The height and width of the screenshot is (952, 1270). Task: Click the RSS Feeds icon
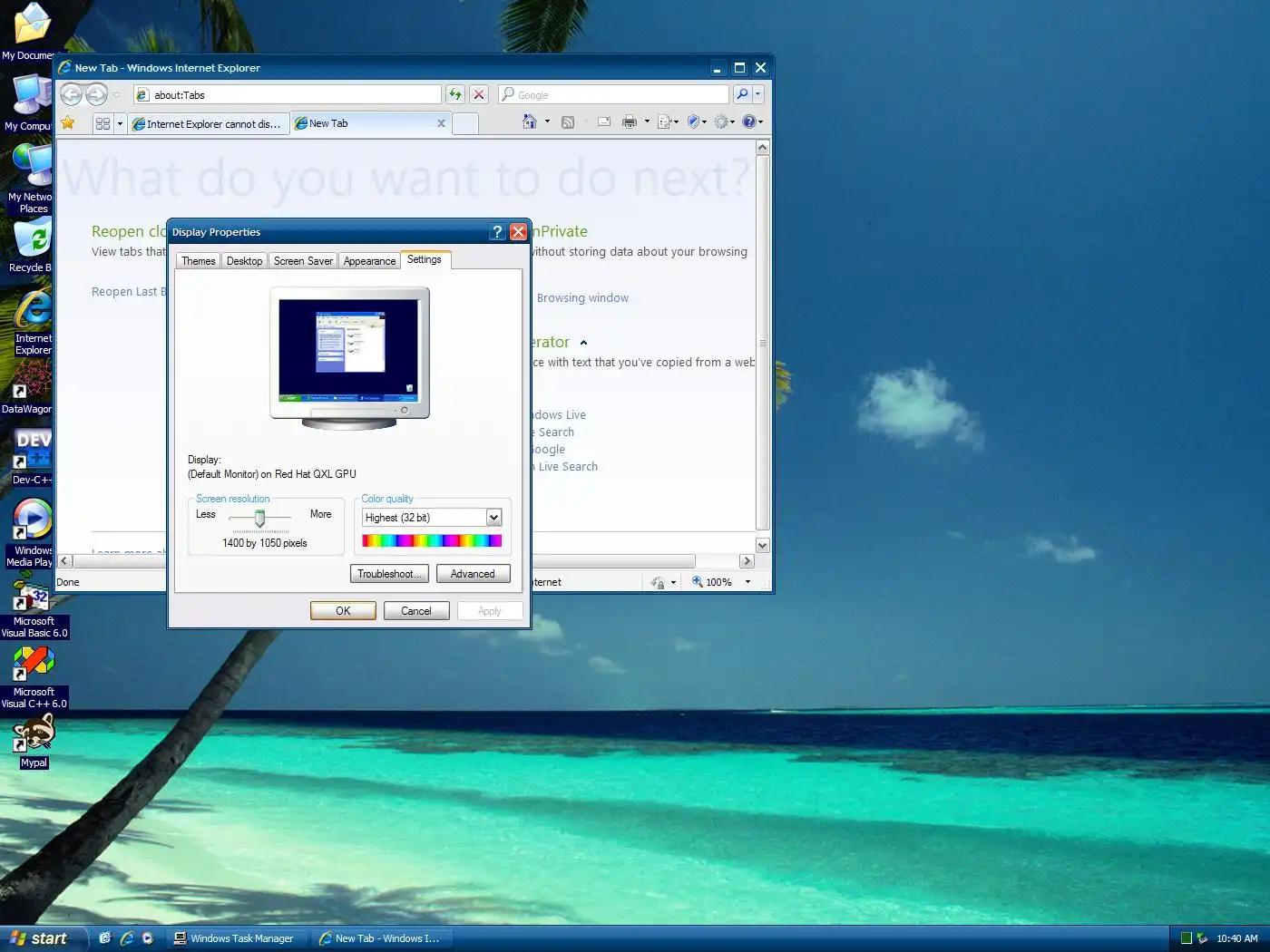(568, 122)
